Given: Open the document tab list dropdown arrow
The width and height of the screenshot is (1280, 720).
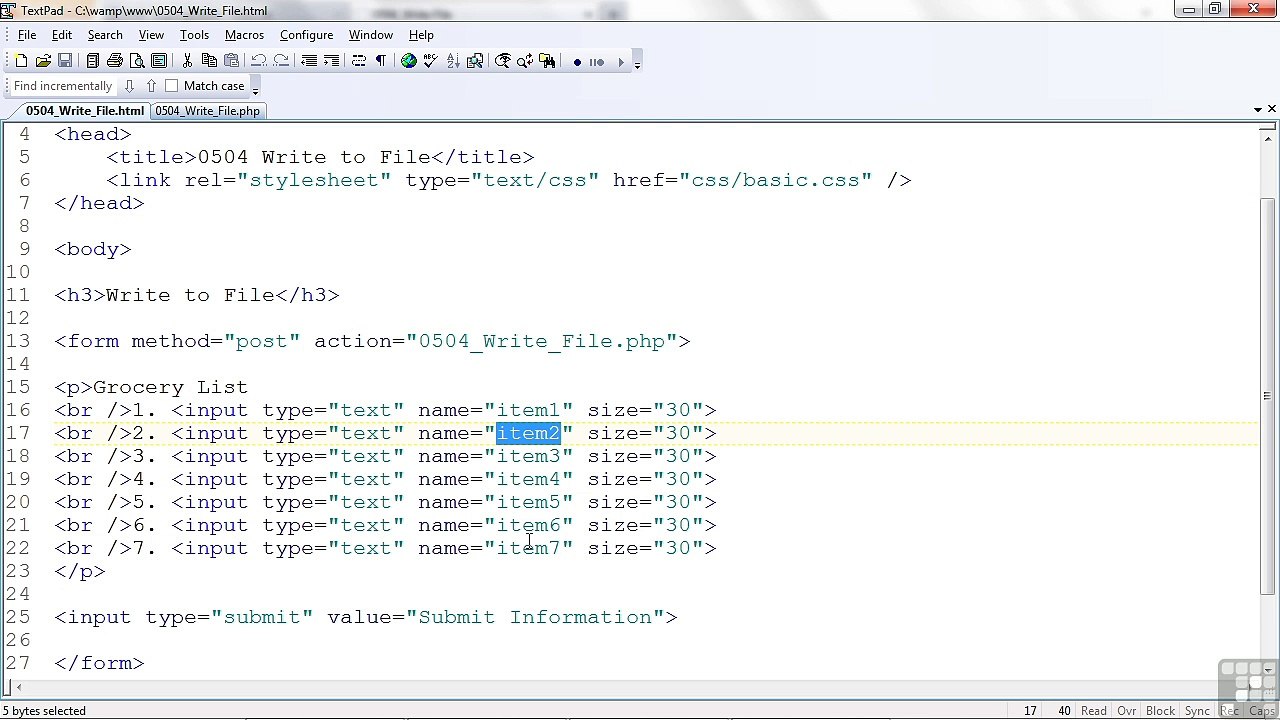Looking at the screenshot, I should 1257,109.
